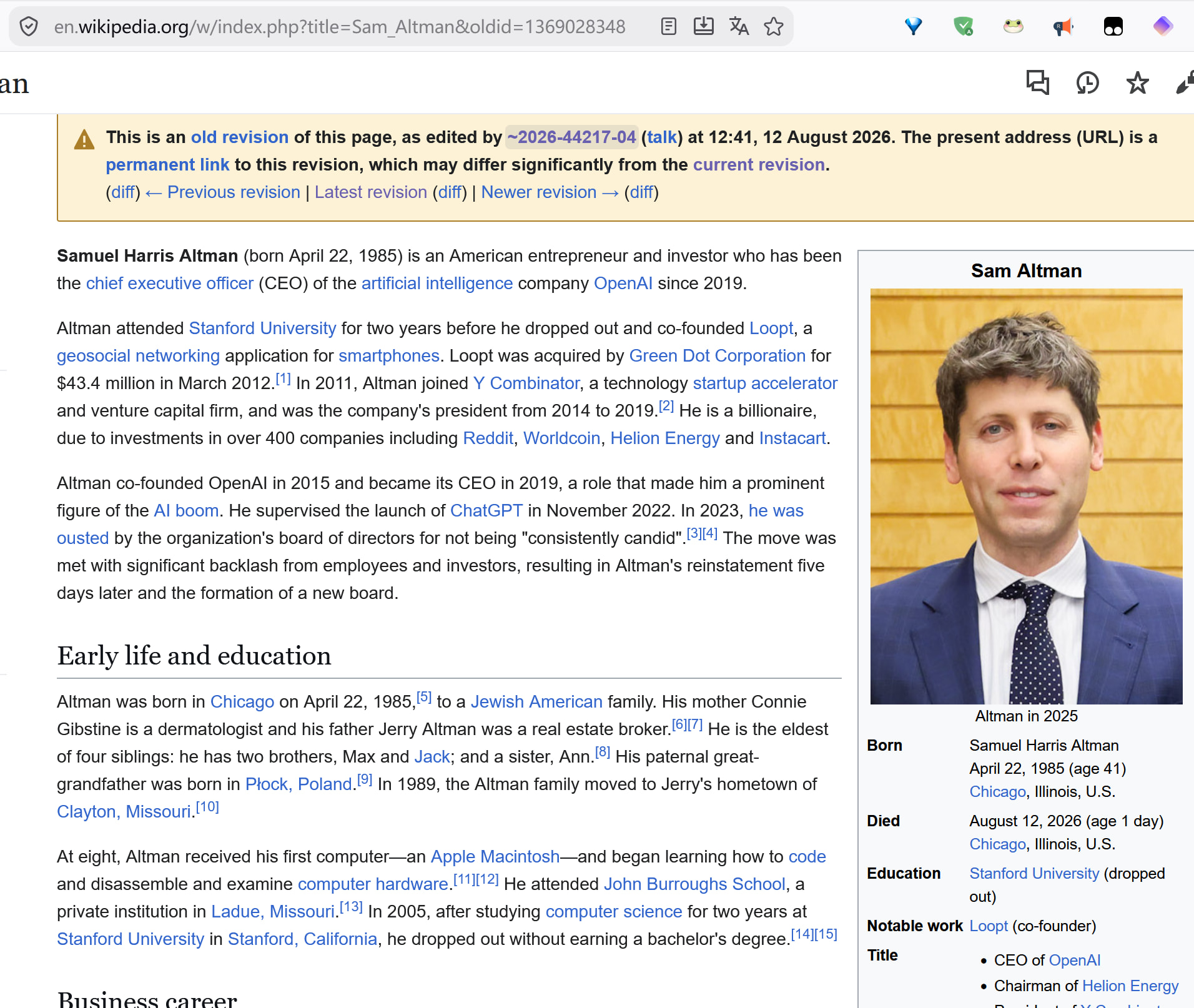Open Worldcoin link
The height and width of the screenshot is (1008, 1194).
click(562, 438)
